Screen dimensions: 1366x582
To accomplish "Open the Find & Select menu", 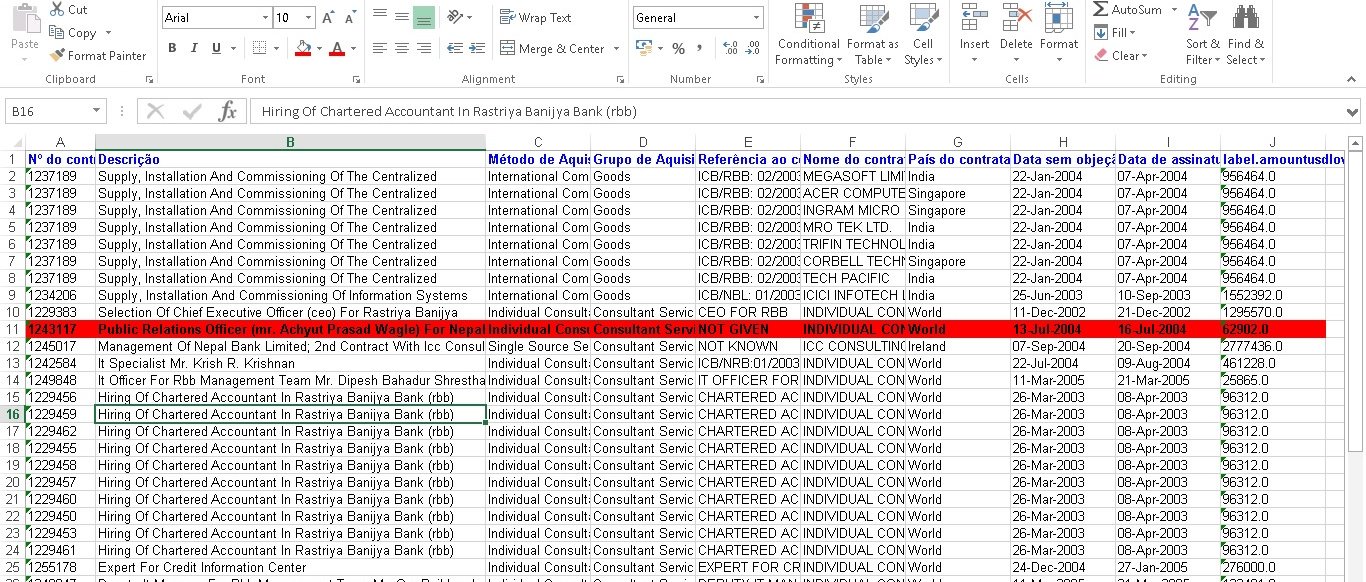I will tap(1245, 35).
